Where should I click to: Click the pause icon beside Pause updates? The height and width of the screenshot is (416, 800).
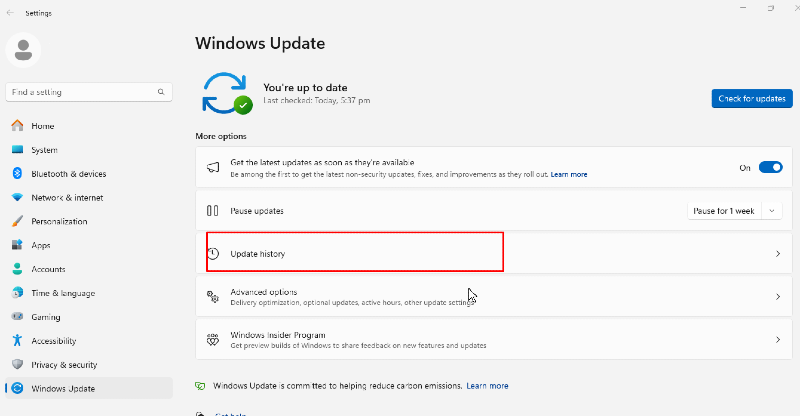point(213,210)
